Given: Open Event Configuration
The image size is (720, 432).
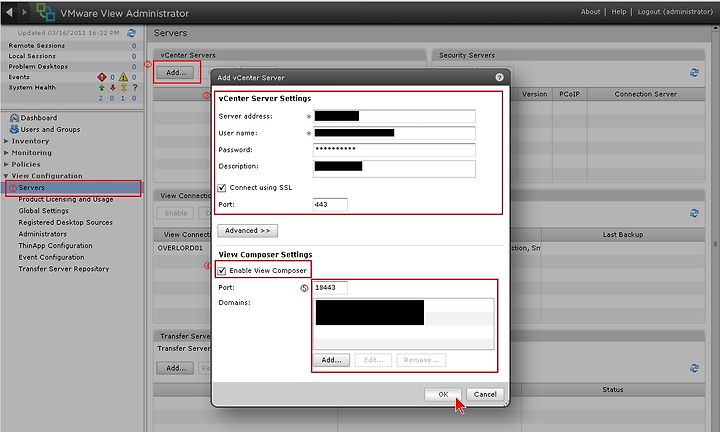Looking at the screenshot, I should pyautogui.click(x=51, y=257).
